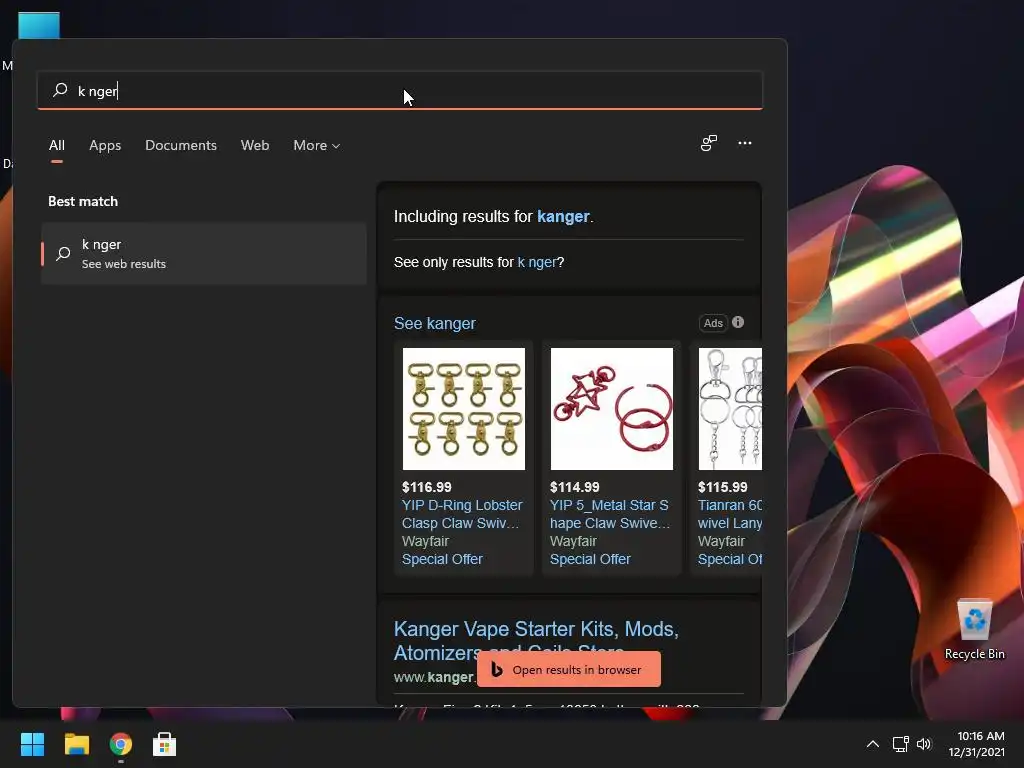Click the $116.99 price text

click(x=426, y=487)
